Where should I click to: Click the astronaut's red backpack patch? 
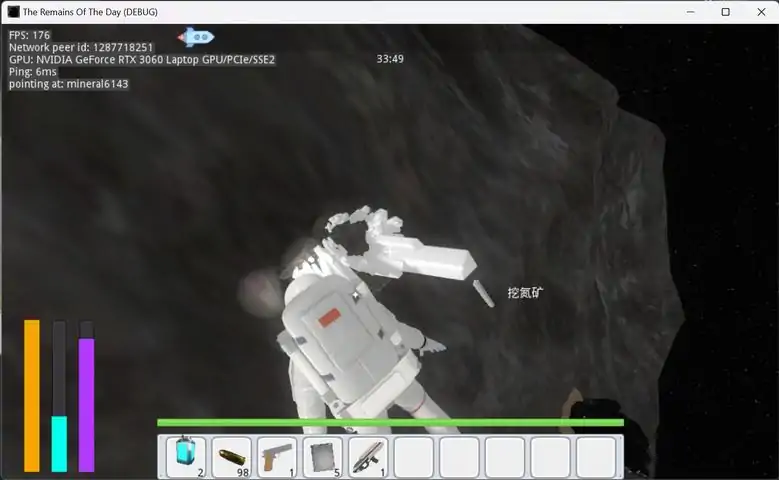coord(329,318)
